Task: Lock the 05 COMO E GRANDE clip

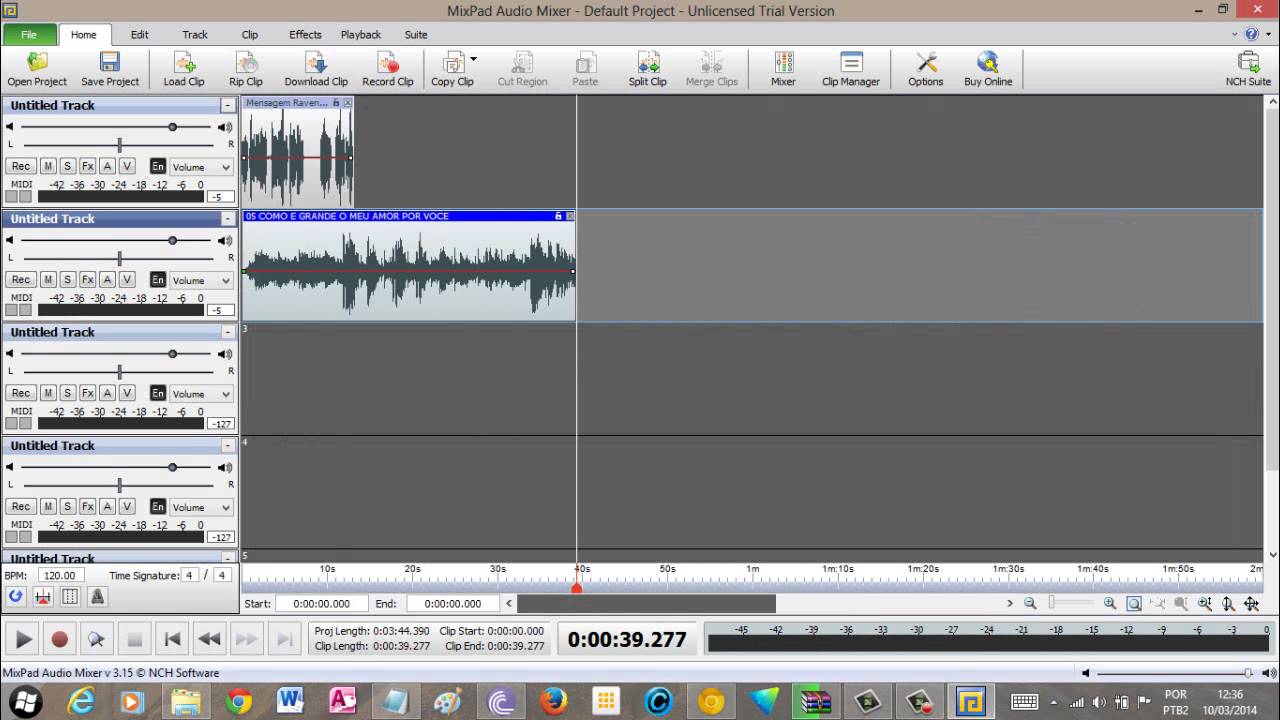Action: coord(558,216)
